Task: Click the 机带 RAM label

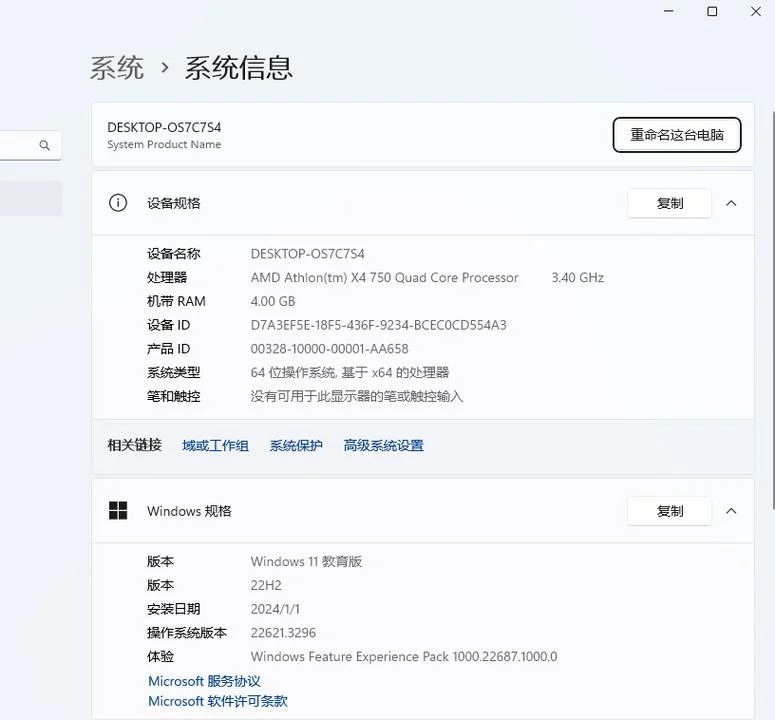Action: tap(176, 301)
